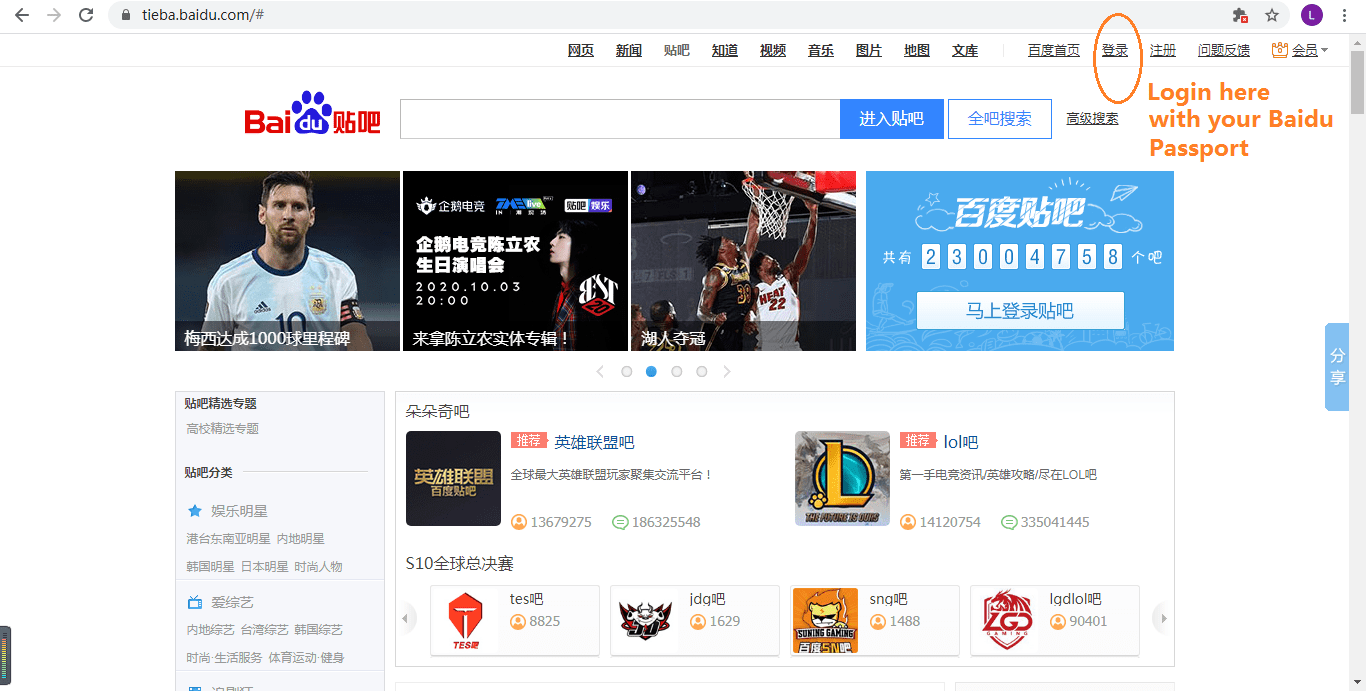This screenshot has height=691, width=1366.
Task: Show next S10 teams with right arrow
Action: point(1160,619)
